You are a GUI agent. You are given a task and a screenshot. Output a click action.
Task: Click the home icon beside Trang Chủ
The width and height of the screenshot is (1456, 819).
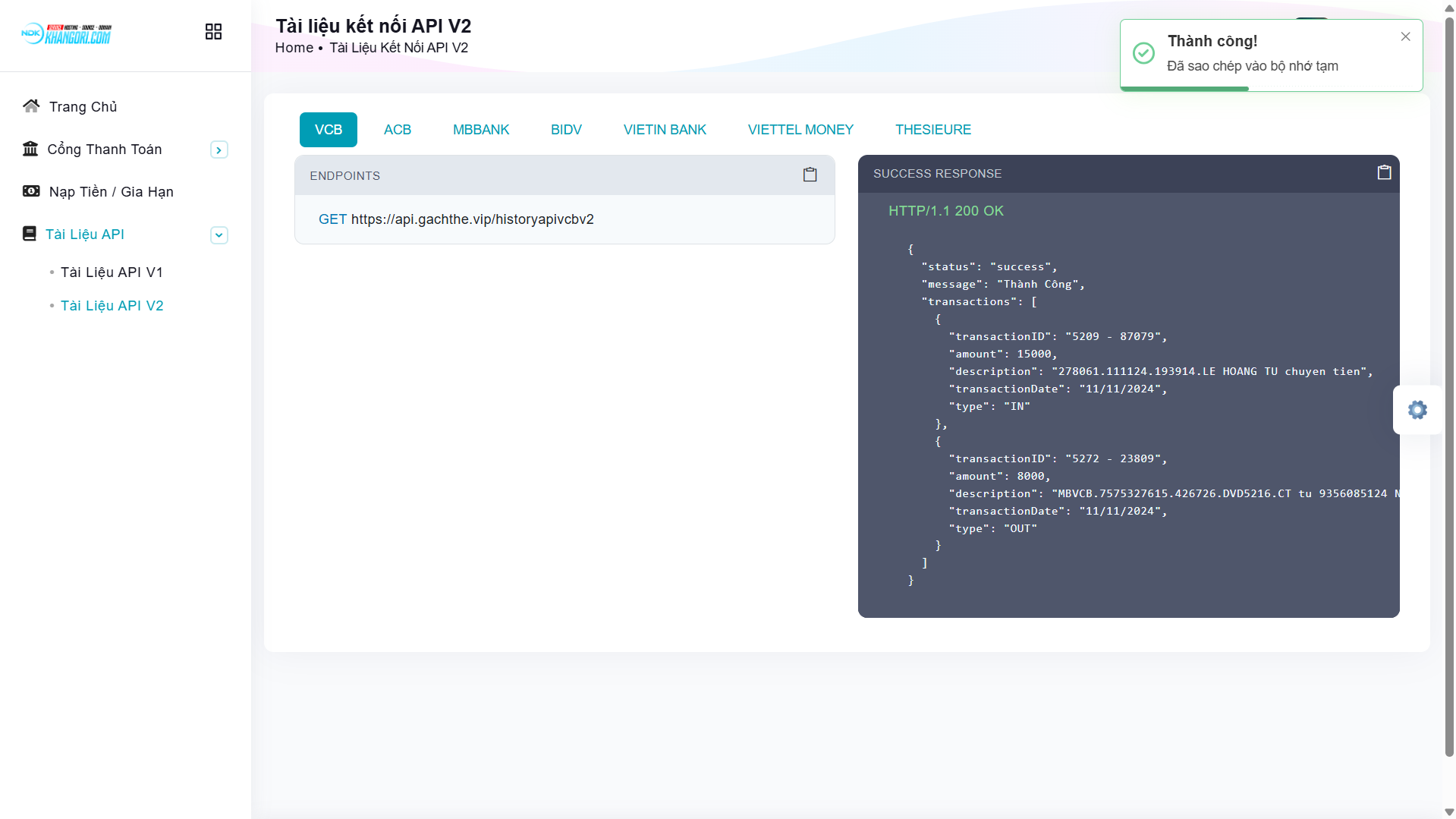click(31, 106)
